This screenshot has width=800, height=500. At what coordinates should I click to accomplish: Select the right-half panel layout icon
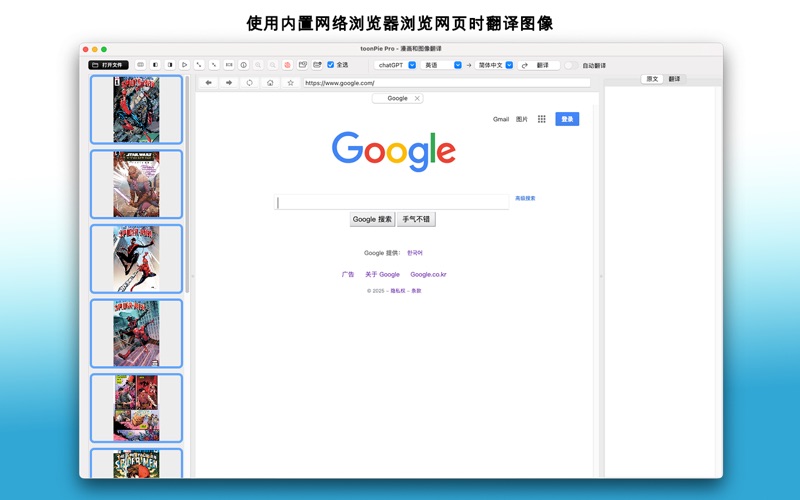tap(170, 65)
